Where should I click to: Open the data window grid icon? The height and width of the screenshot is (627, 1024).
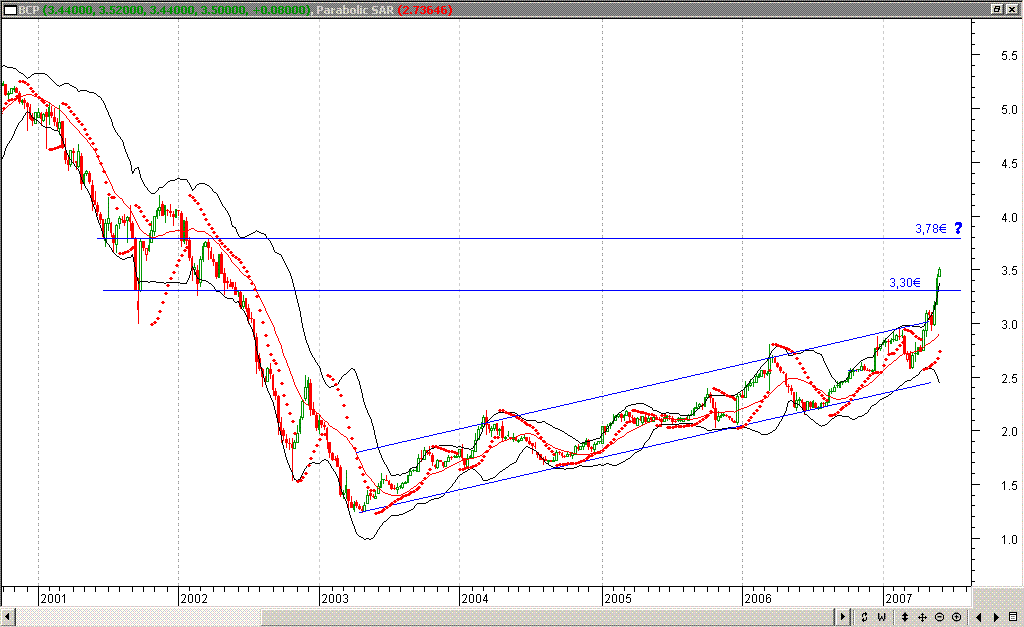pyautogui.click(x=1013, y=617)
